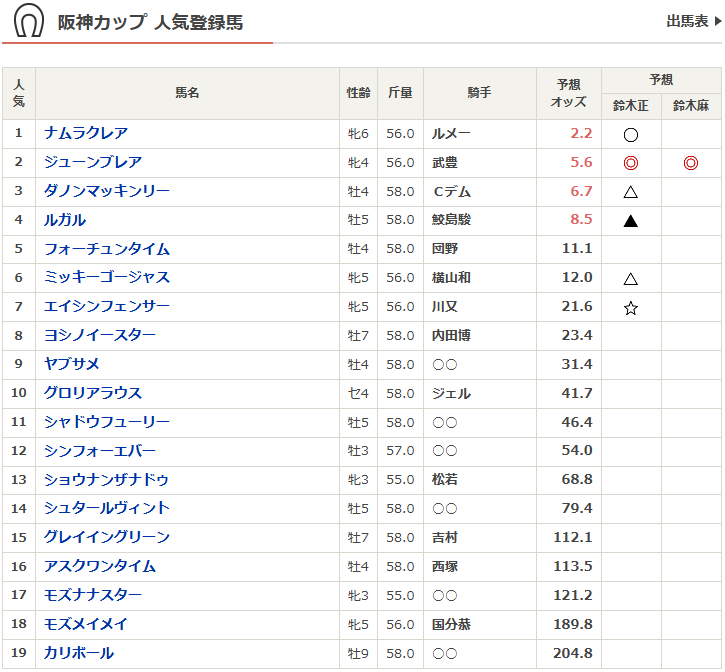Open horse page for ナムラクレア
This screenshot has width=725, height=672.
tap(86, 133)
